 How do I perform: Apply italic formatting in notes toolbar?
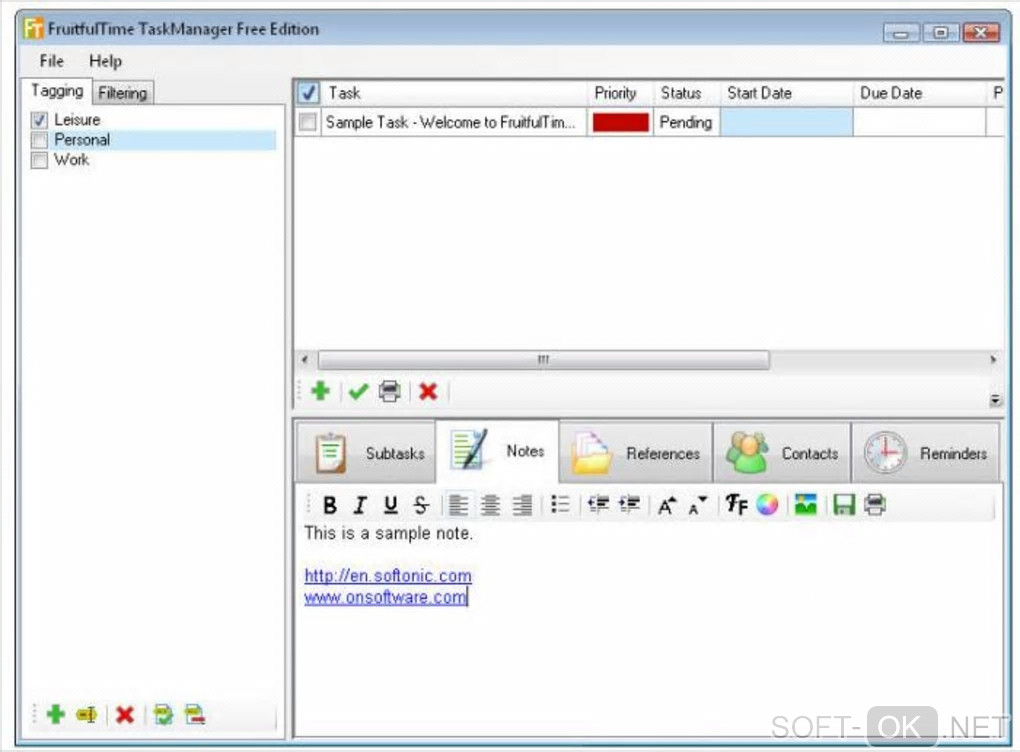tap(360, 505)
